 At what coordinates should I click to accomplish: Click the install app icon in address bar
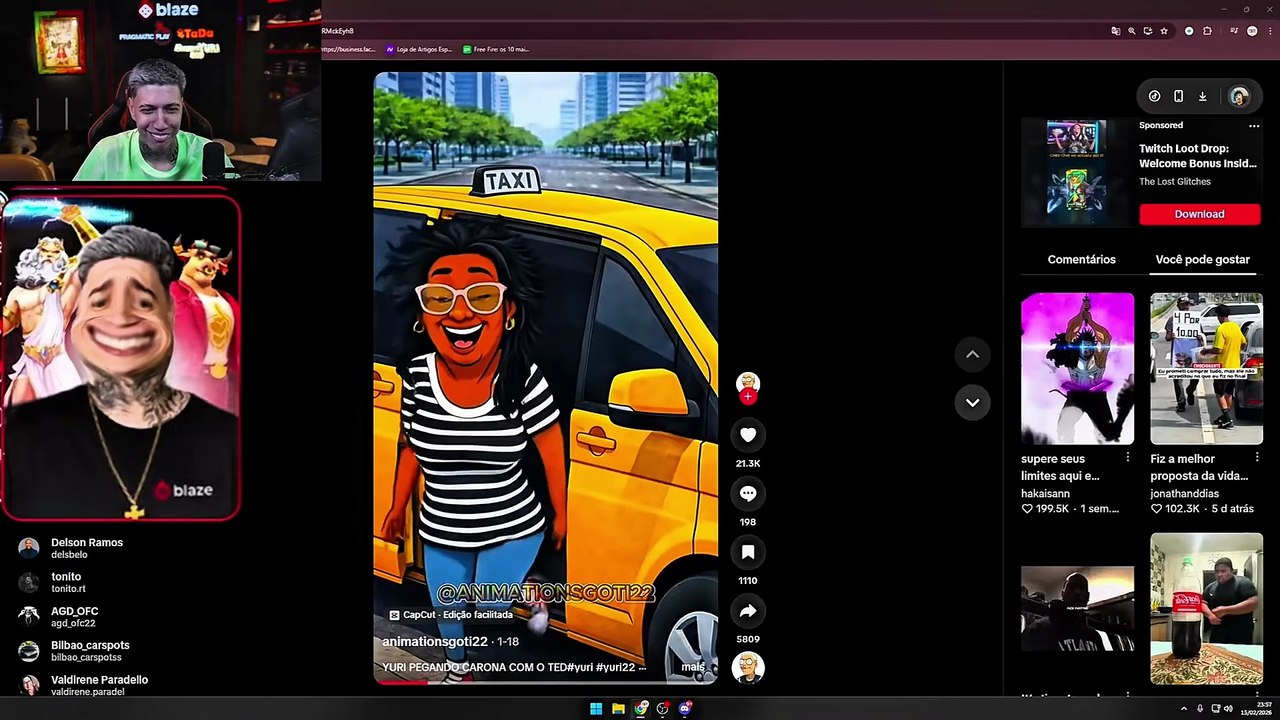tap(1148, 31)
